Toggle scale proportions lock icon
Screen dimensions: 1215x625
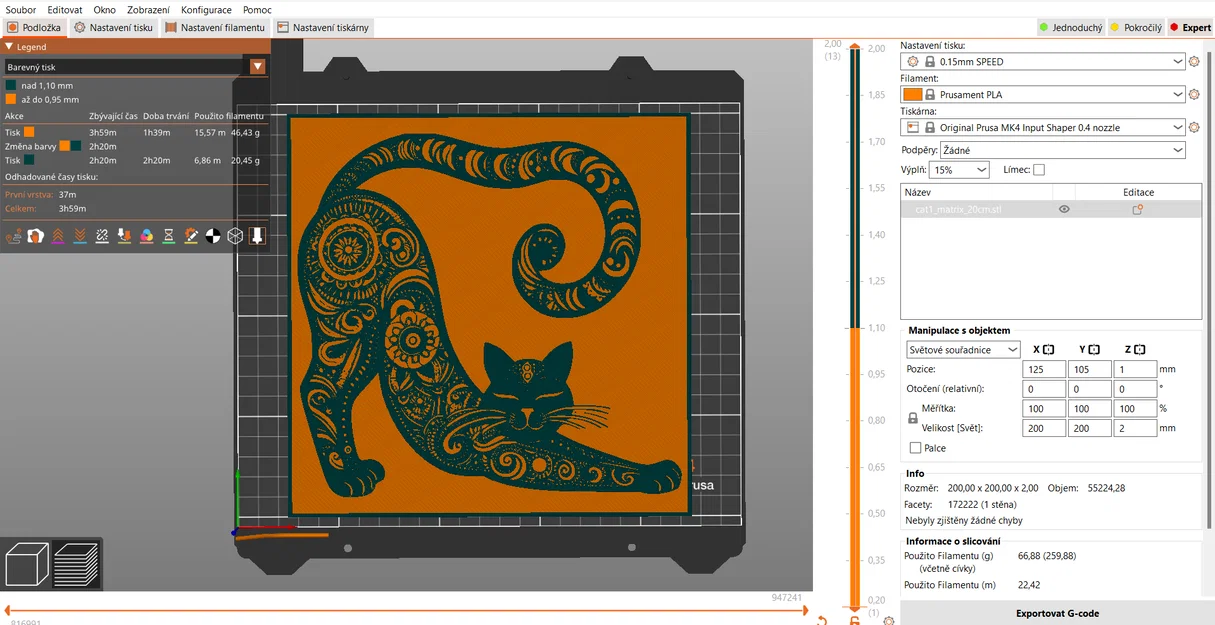[912, 418]
